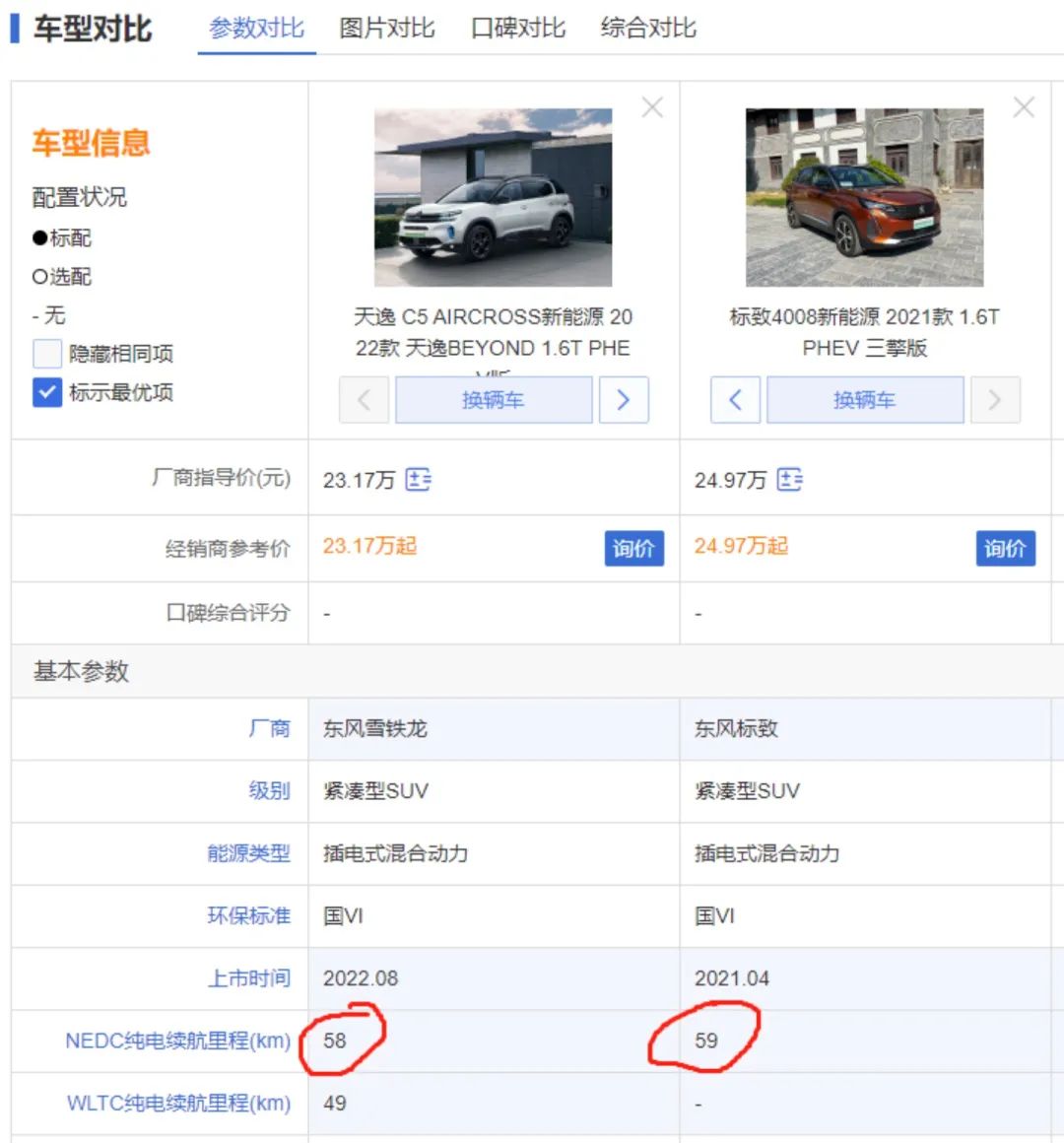Click the 厂商指导价(元) row label
1064x1143 pixels.
pos(222,478)
